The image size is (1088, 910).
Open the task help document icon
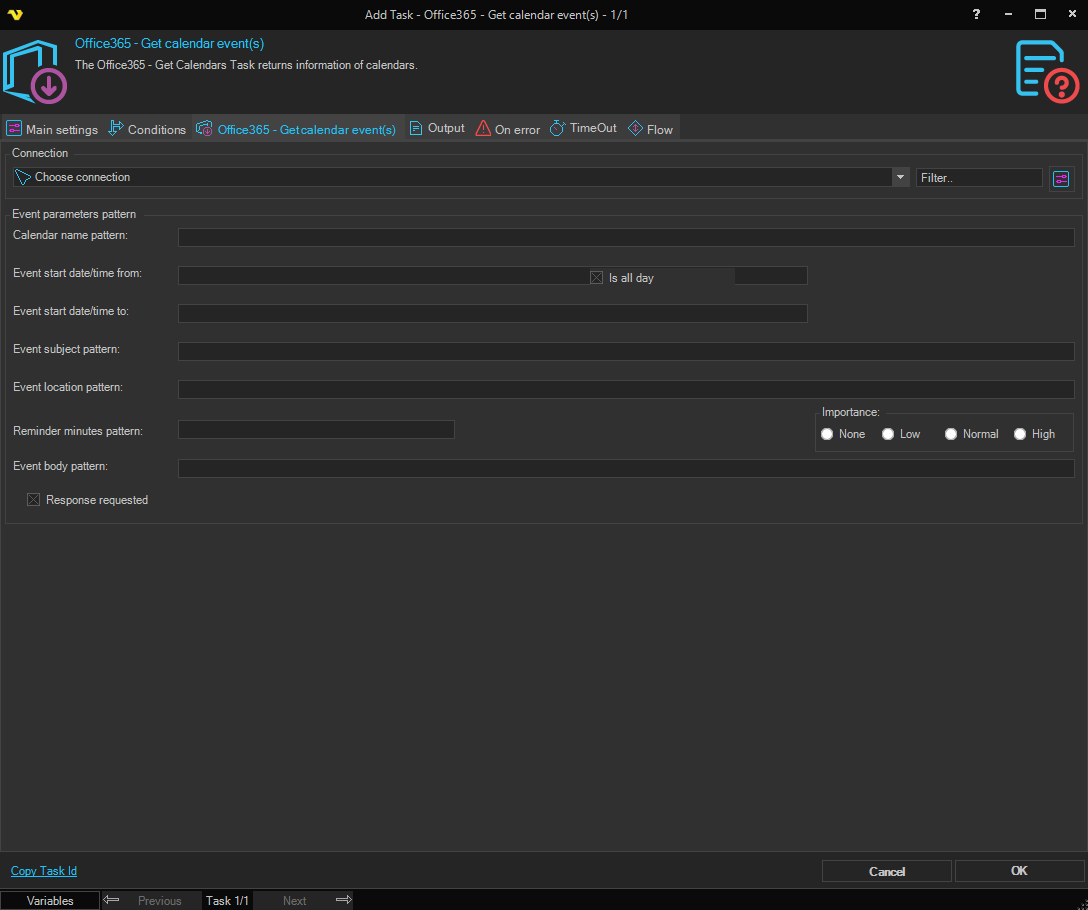1046,71
